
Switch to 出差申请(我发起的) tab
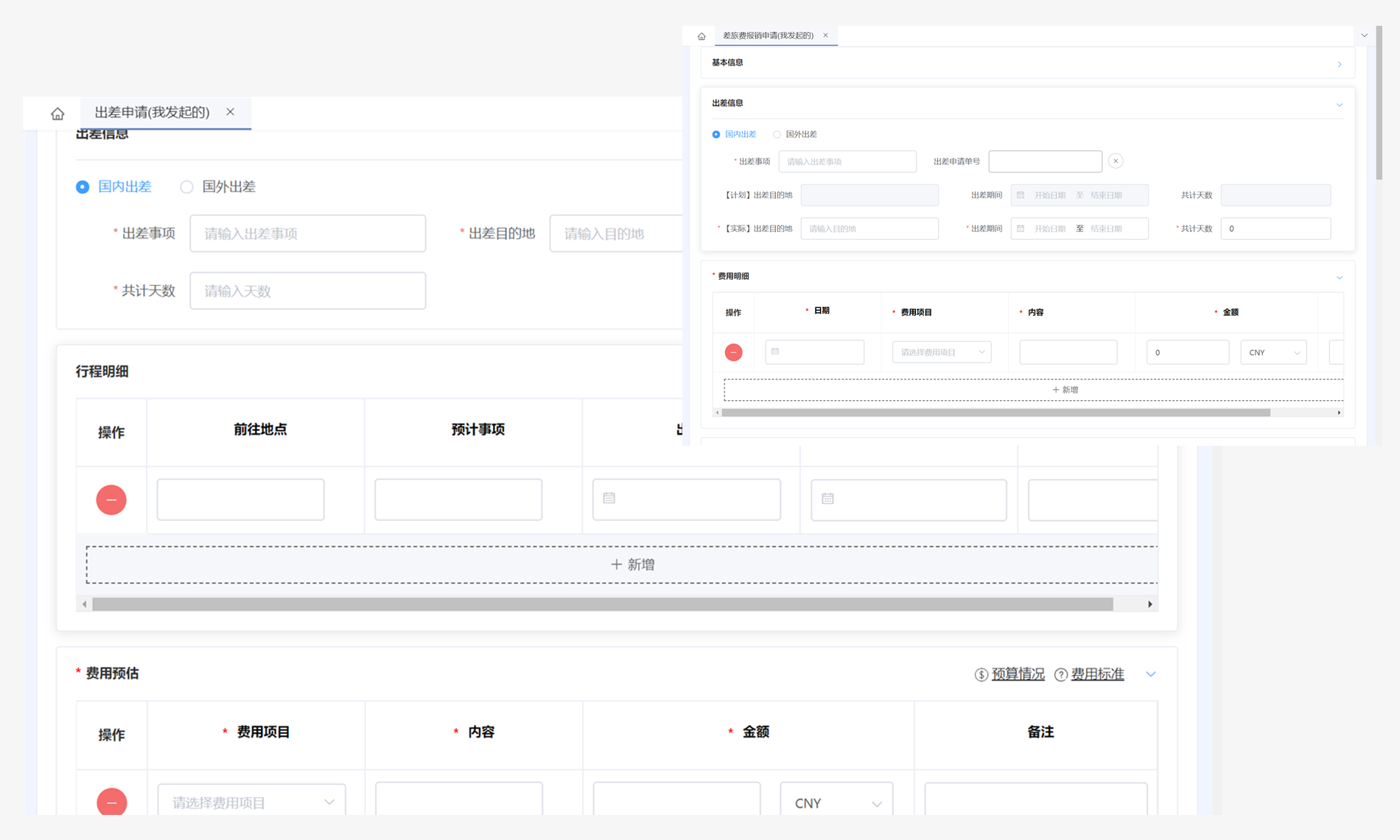click(x=152, y=112)
